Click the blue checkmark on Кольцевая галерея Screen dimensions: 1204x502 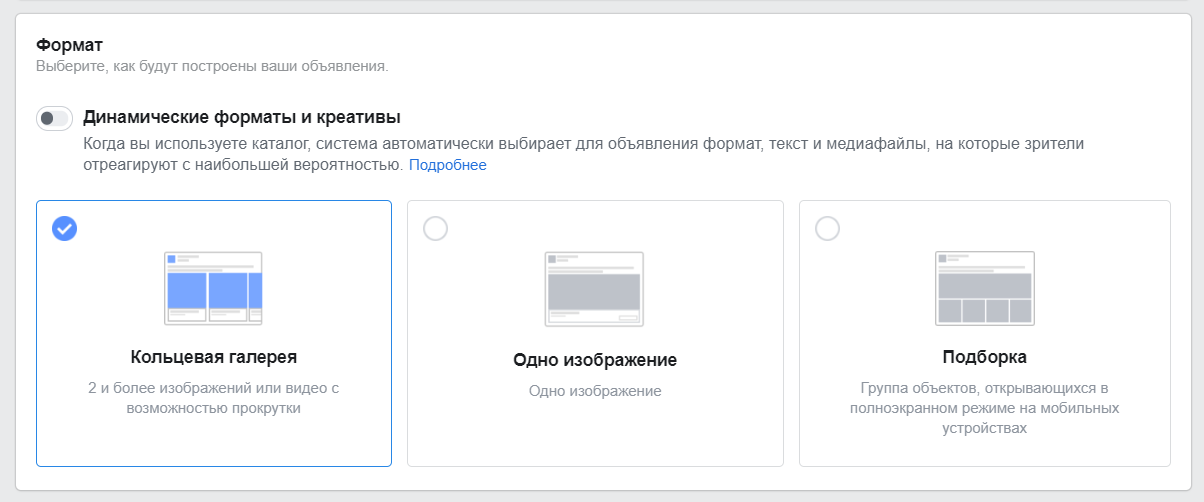pyautogui.click(x=65, y=228)
